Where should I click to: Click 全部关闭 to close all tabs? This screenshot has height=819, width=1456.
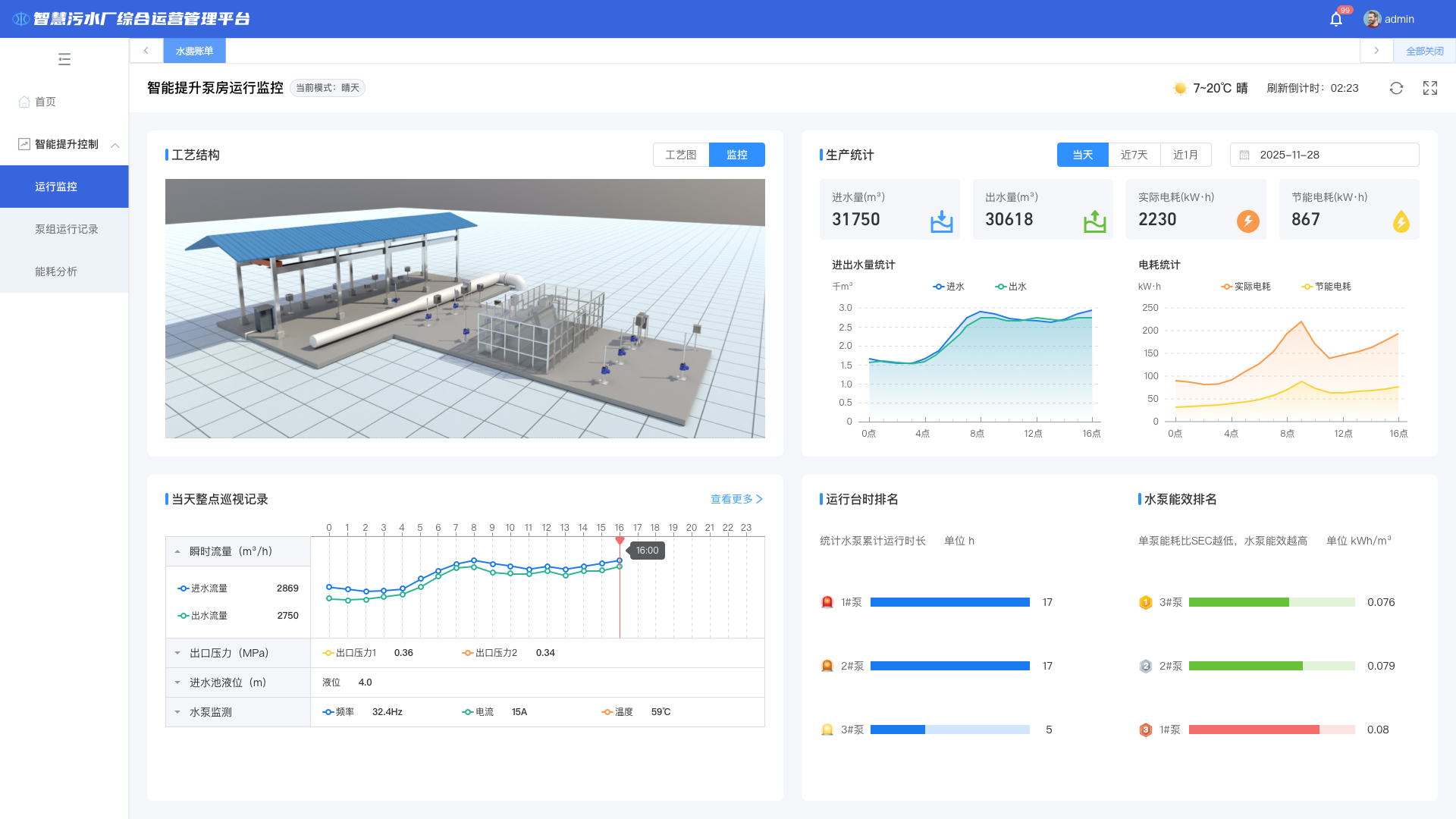(x=1425, y=51)
